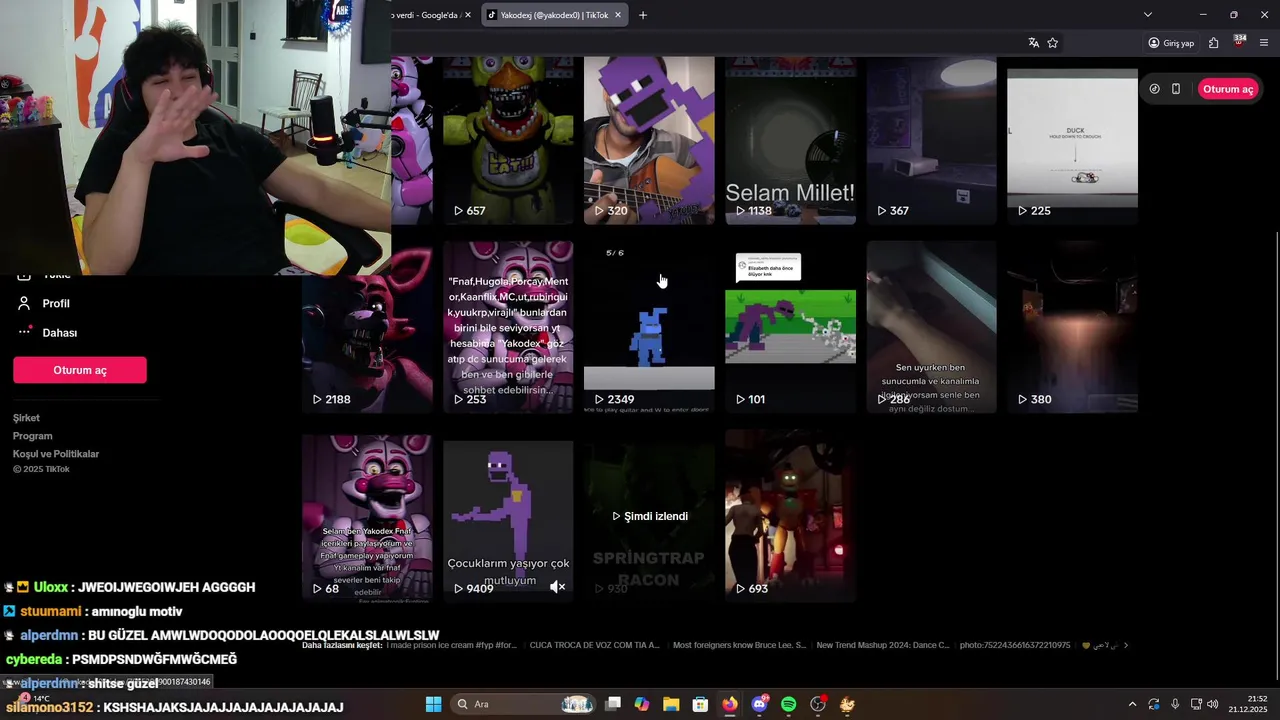
Task: Expand the Program footer section
Action: point(33,436)
